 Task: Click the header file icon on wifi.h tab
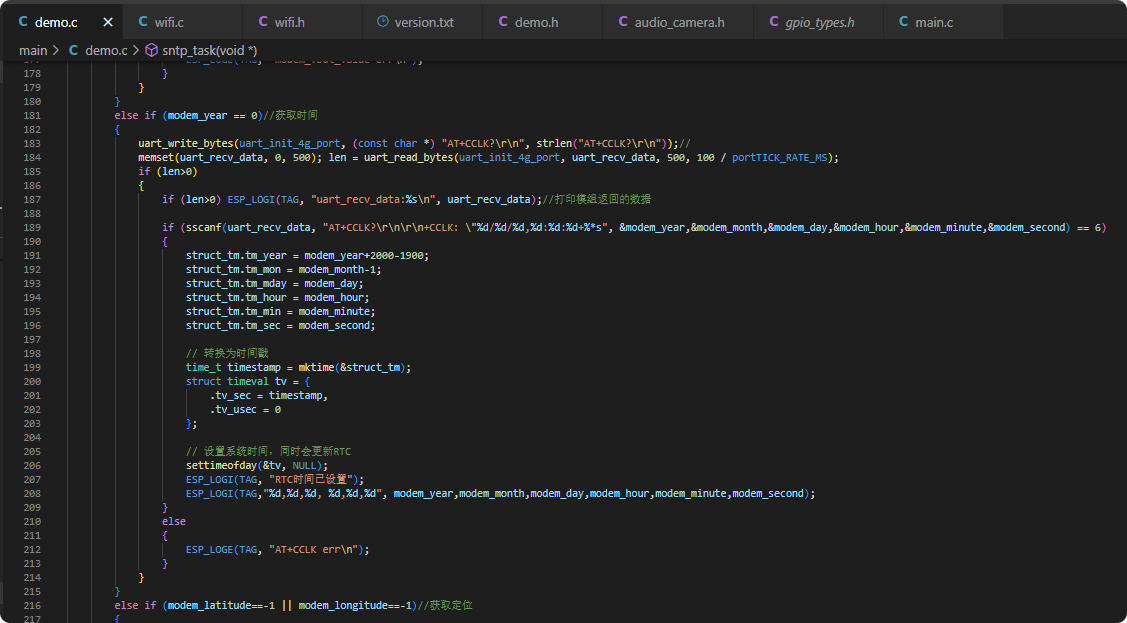[263, 22]
